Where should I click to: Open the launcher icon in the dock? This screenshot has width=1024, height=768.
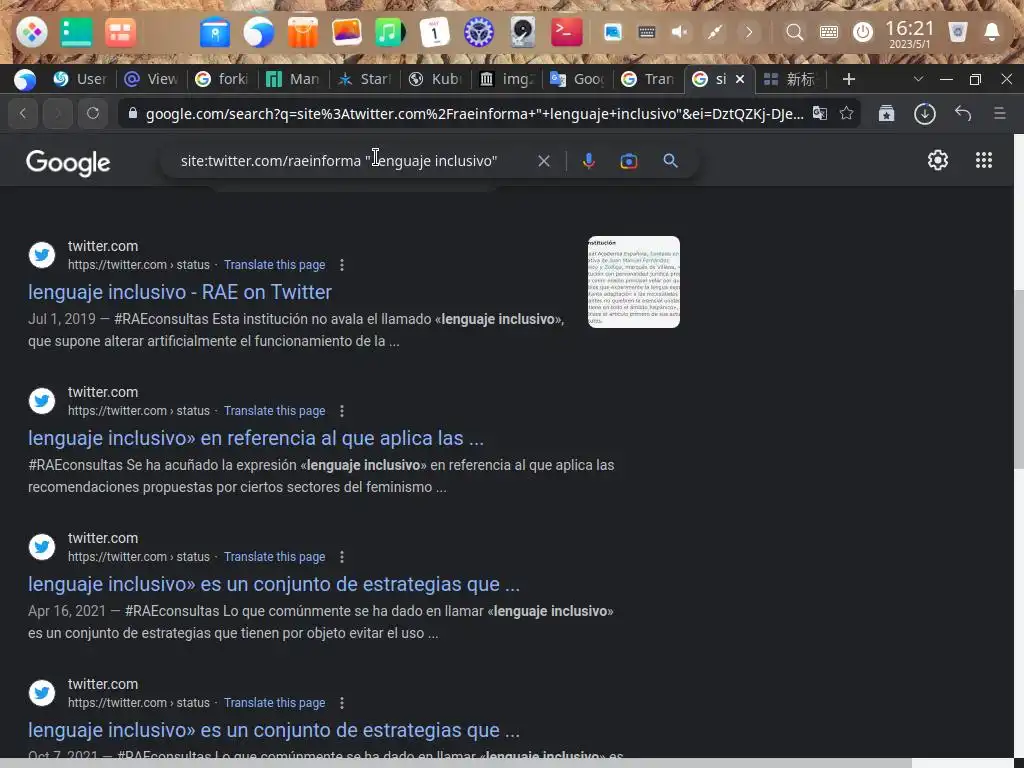point(31,32)
